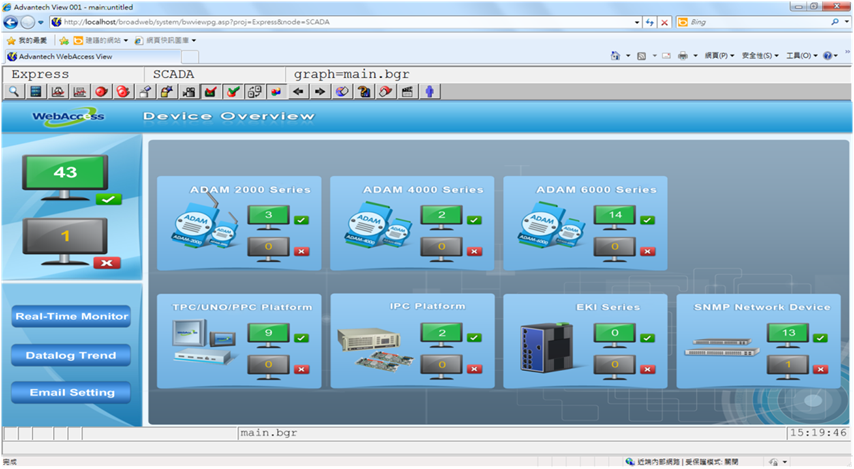Click the Datalog Trend button

tap(71, 355)
